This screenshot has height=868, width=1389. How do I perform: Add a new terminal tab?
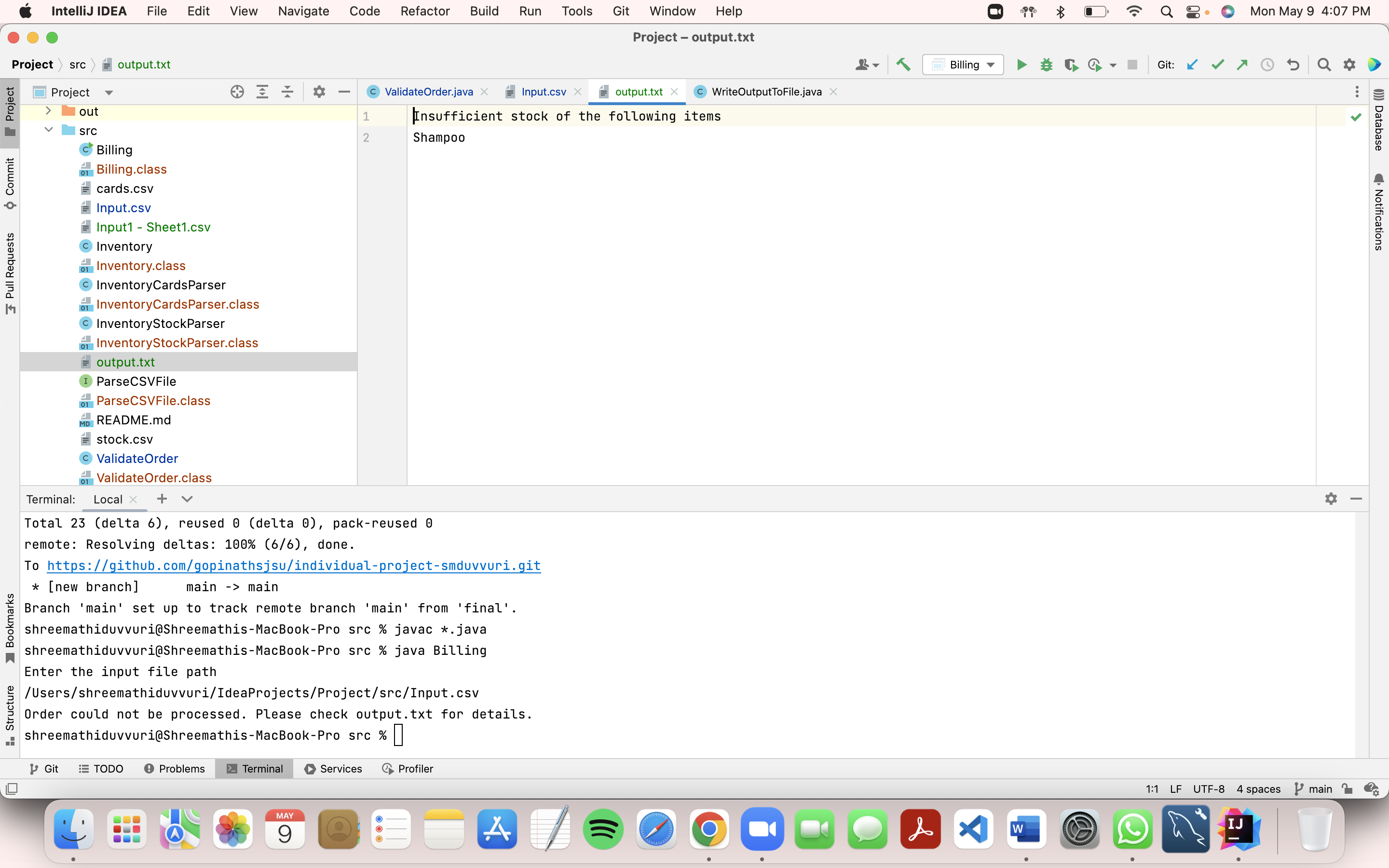[x=162, y=499]
